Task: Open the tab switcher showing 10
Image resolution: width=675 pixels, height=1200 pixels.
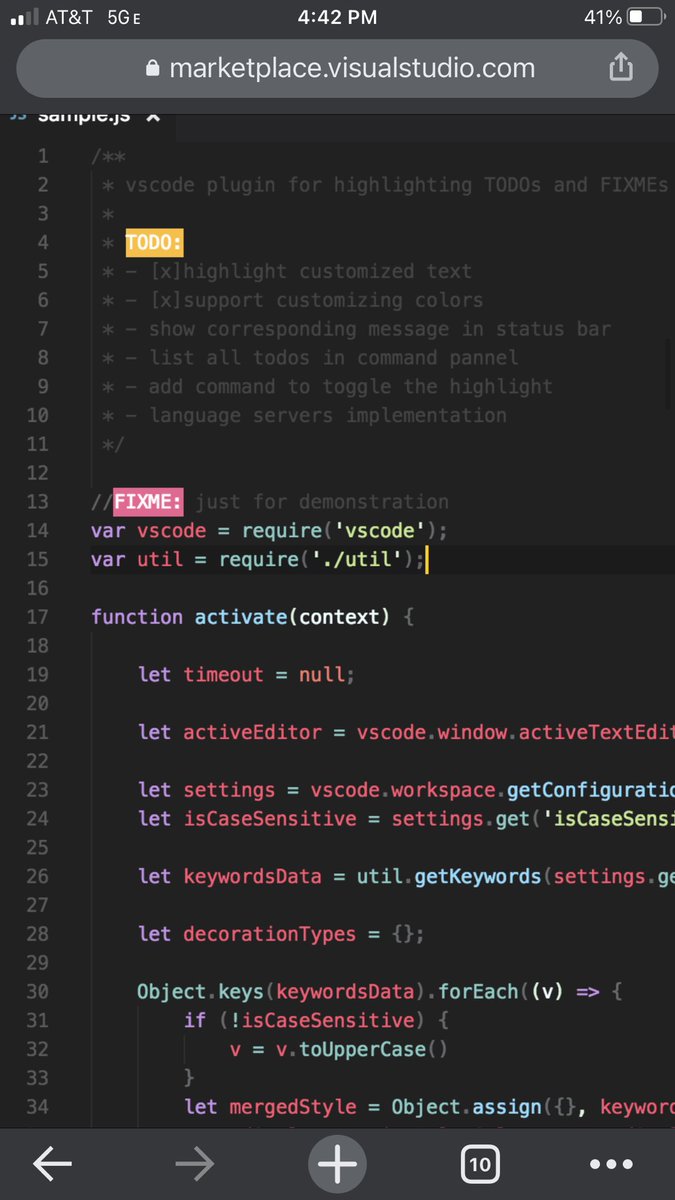Action: click(480, 1164)
